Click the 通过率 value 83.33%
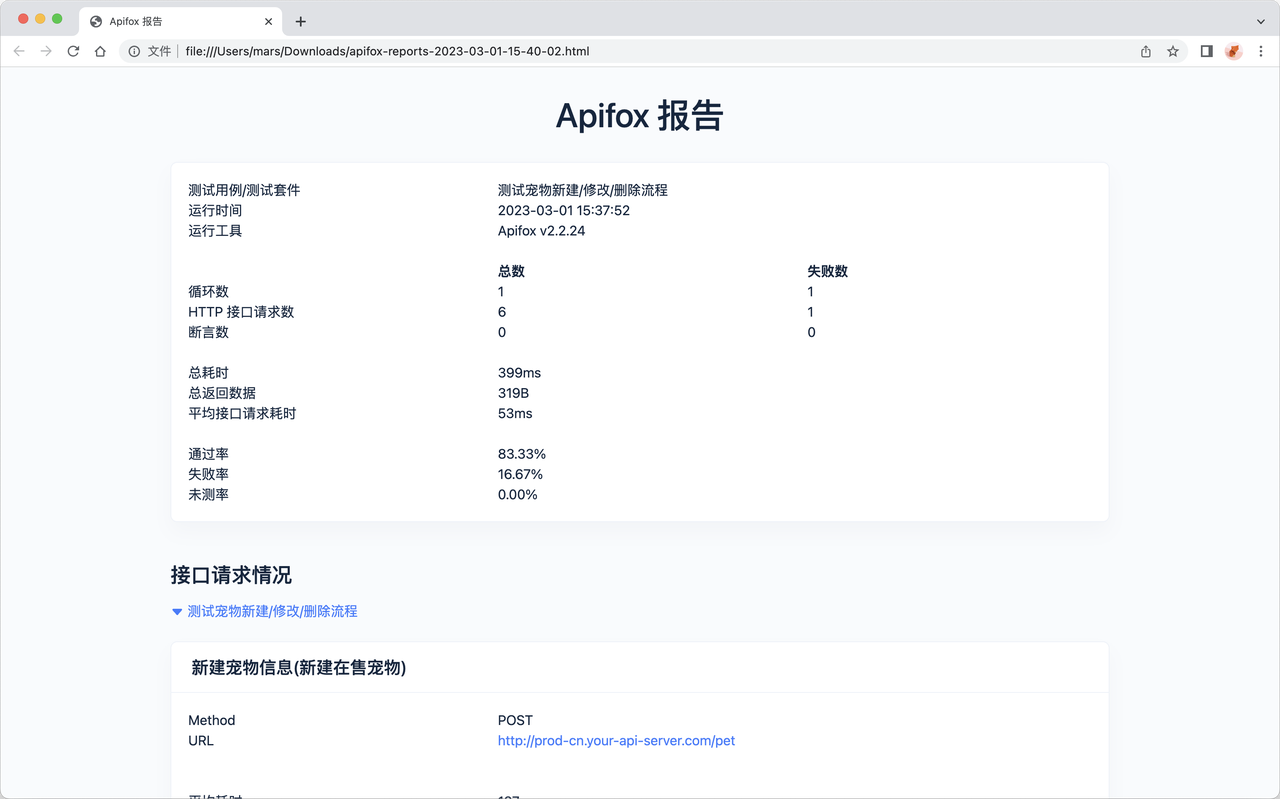The width and height of the screenshot is (1280, 799). point(522,454)
